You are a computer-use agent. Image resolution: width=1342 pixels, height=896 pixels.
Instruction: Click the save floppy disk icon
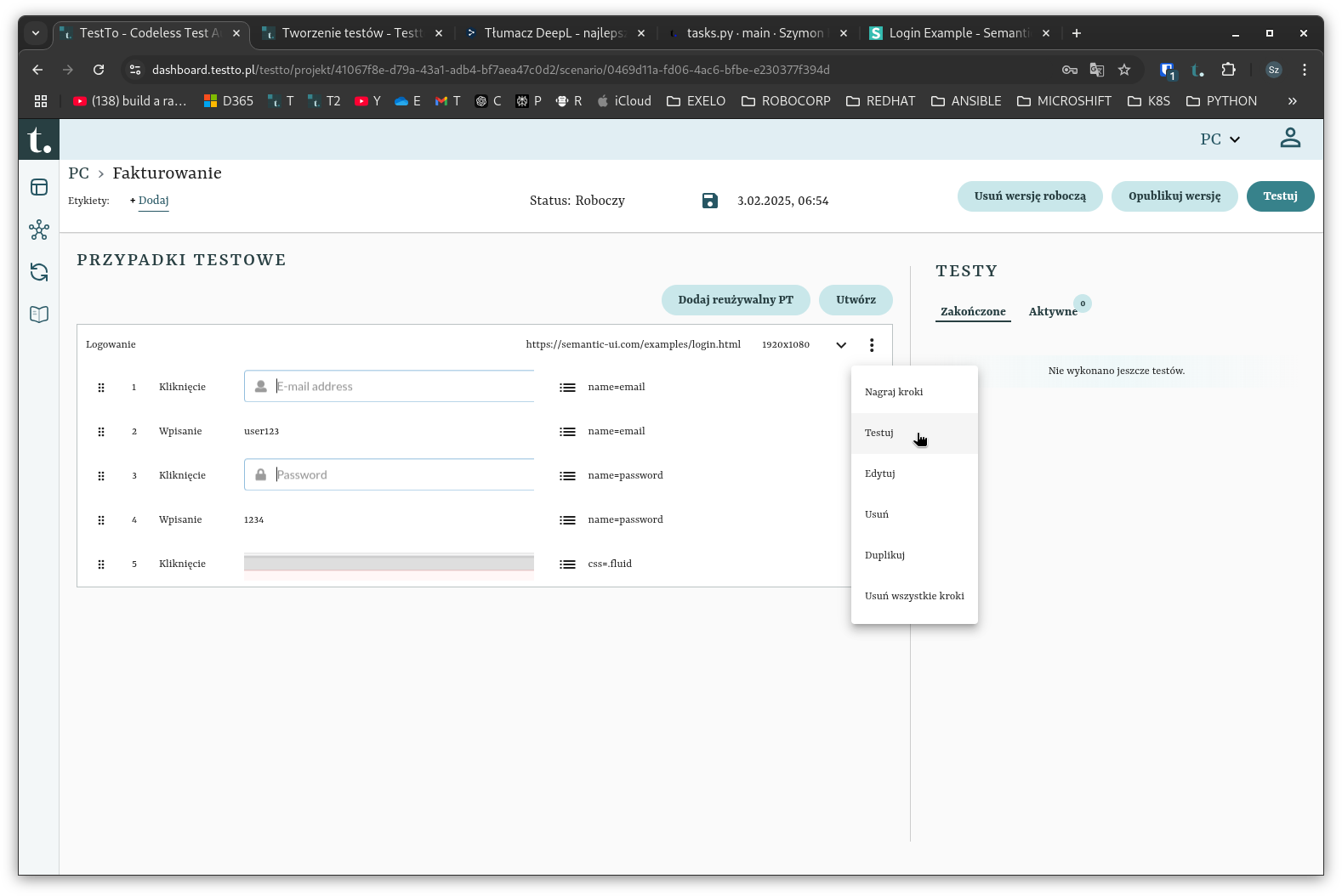pyautogui.click(x=710, y=201)
